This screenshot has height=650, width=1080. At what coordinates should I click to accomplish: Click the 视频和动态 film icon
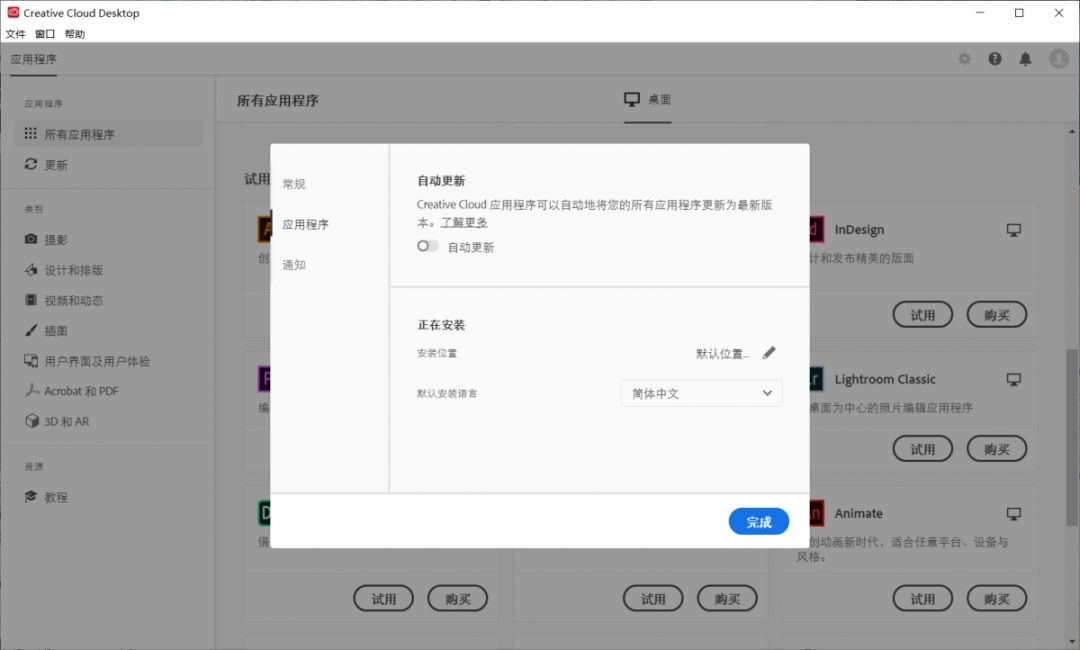(x=30, y=300)
